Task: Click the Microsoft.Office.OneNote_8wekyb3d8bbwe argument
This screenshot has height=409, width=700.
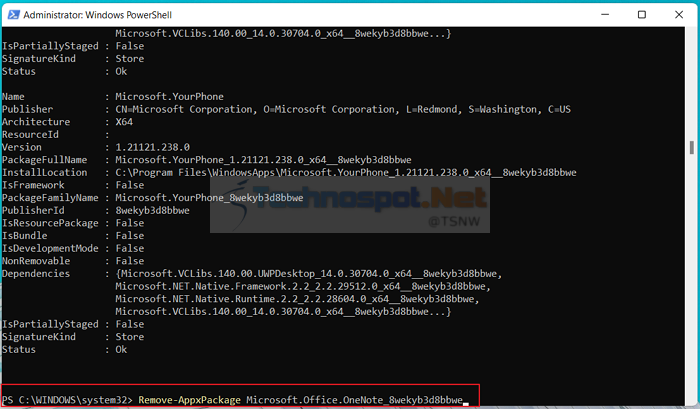Action: point(354,400)
